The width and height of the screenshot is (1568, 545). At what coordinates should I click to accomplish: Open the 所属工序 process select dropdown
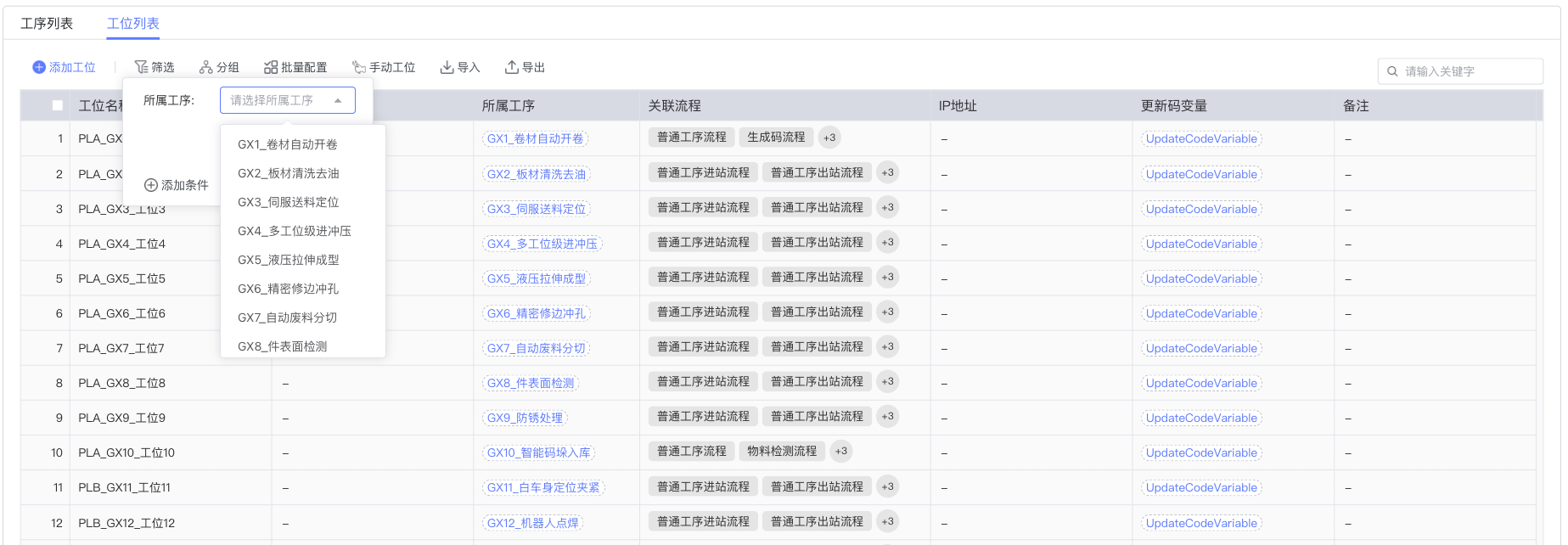click(x=287, y=100)
